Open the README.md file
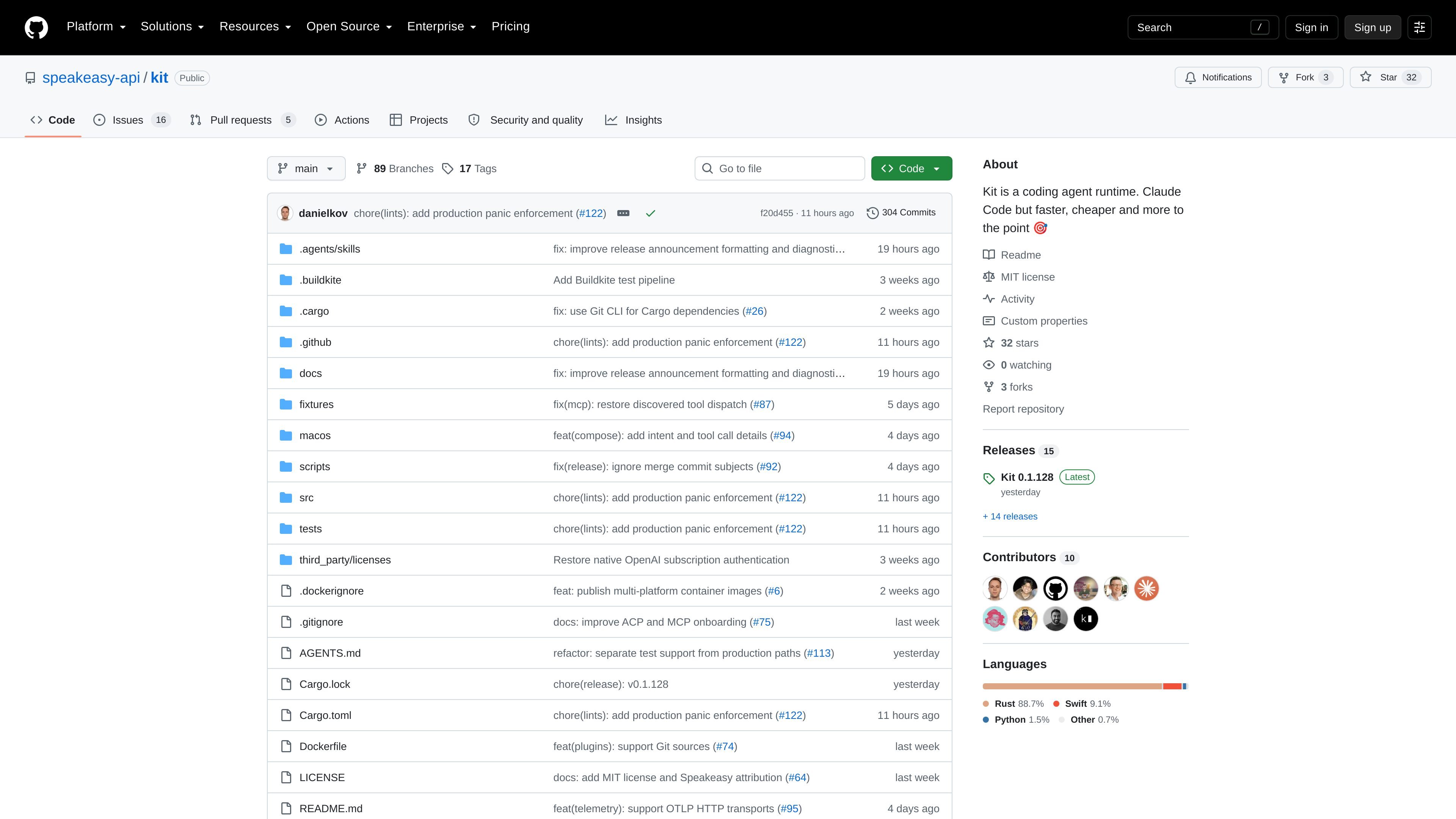This screenshot has height=819, width=1456. point(331,808)
